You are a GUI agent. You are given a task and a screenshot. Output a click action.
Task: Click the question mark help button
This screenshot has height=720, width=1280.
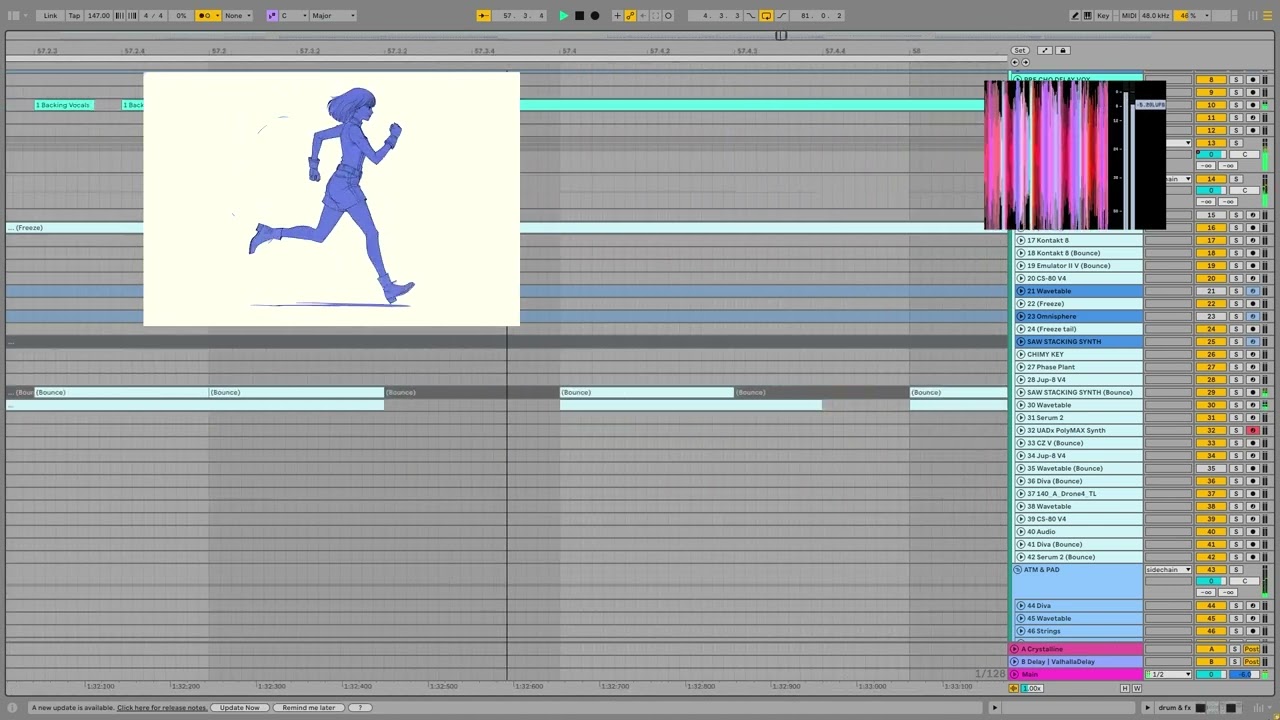tap(360, 708)
